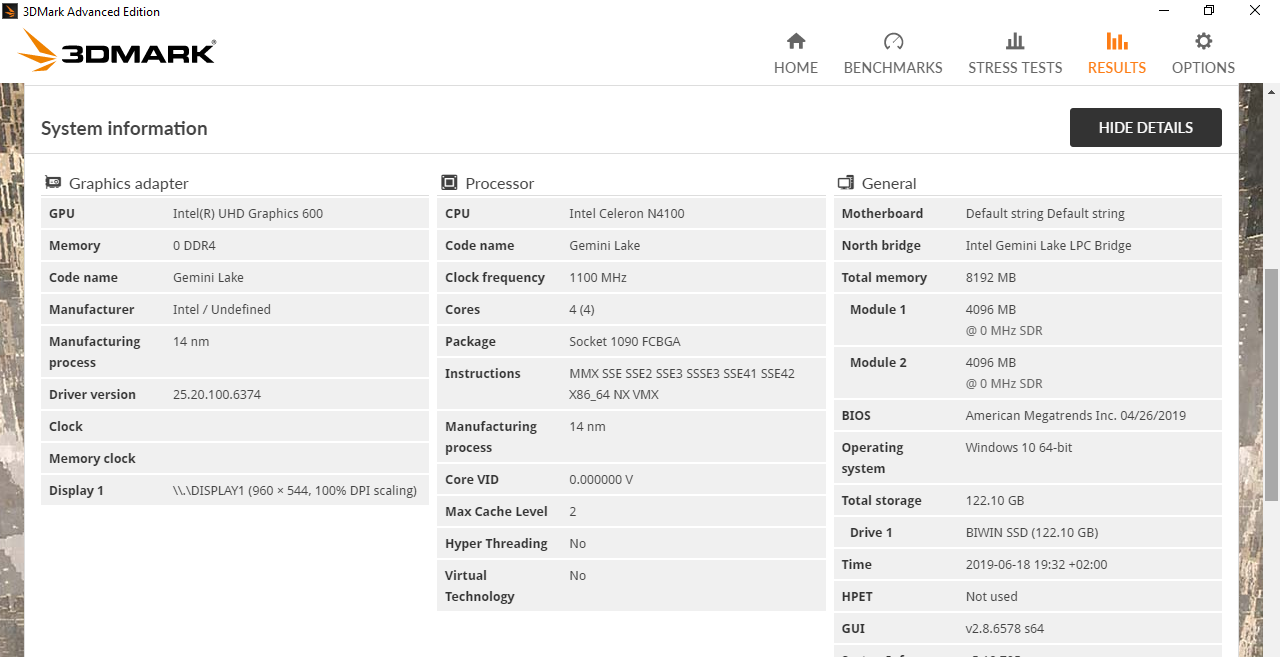Click the Windows 10 64-bit value
This screenshot has width=1280, height=657.
pos(1019,447)
